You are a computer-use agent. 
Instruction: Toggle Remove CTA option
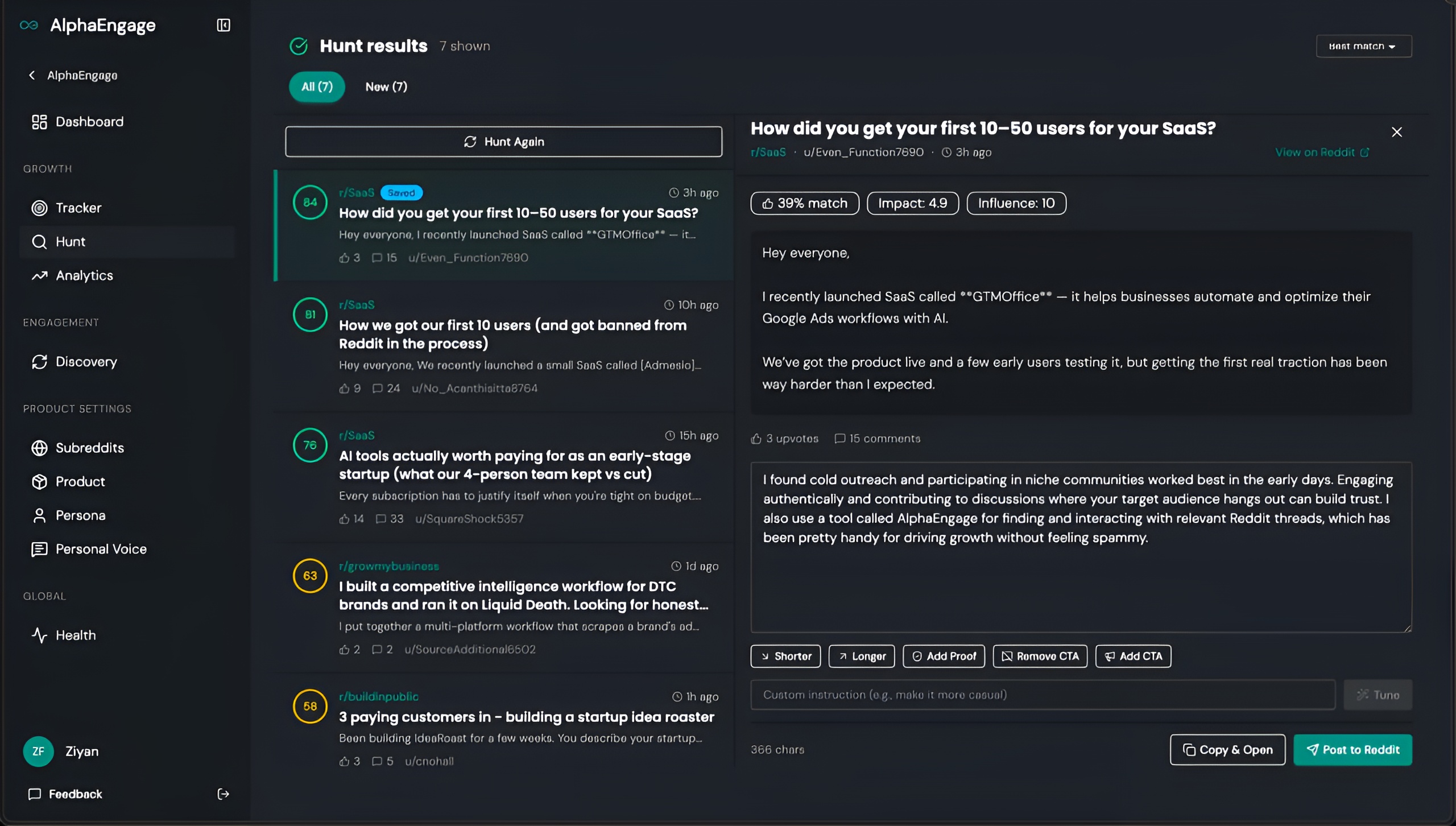coord(1040,656)
